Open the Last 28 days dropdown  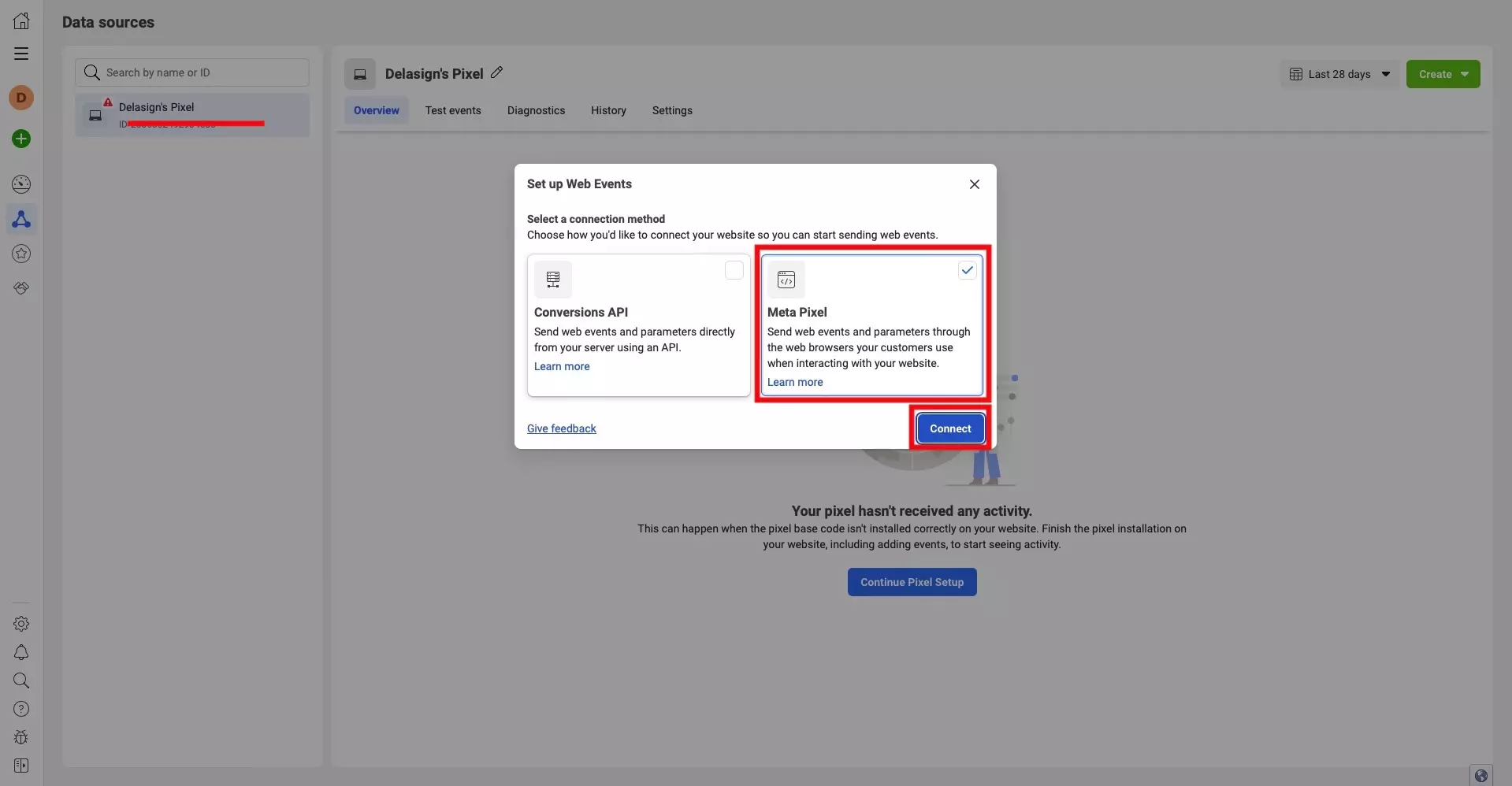click(1339, 74)
